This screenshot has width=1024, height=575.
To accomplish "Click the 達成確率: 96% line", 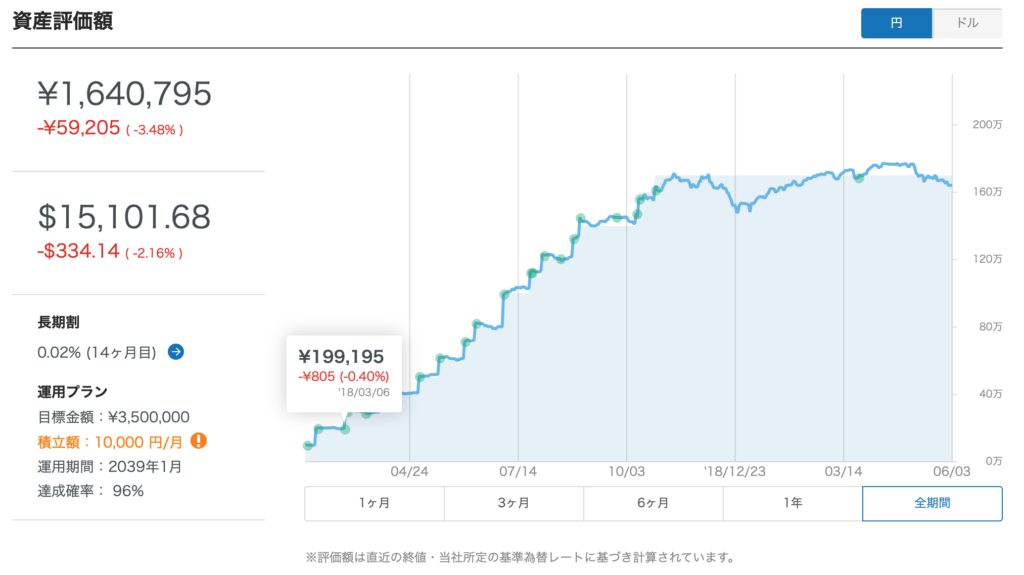I will point(90,491).
